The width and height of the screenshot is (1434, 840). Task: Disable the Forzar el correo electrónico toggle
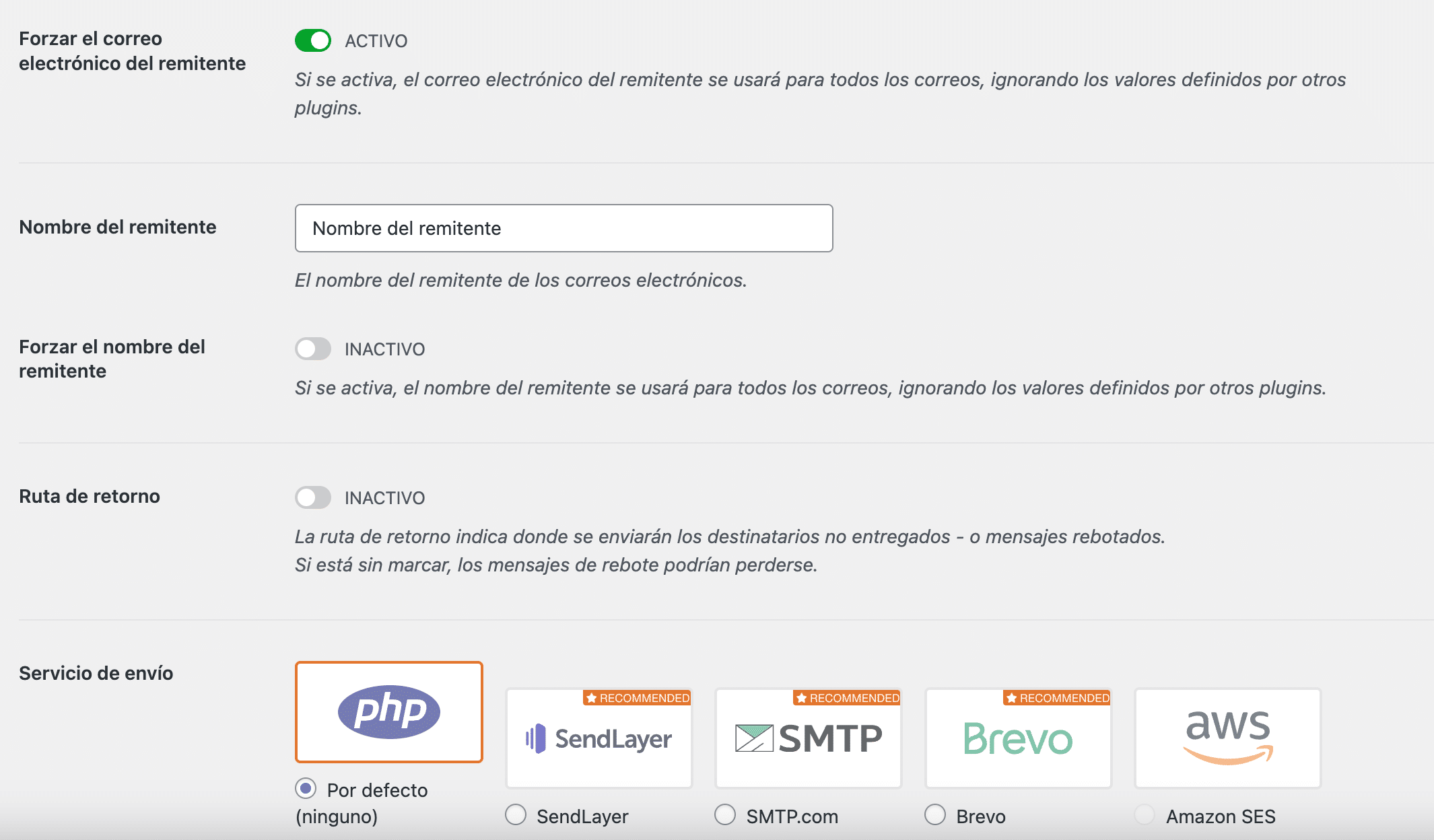click(313, 40)
